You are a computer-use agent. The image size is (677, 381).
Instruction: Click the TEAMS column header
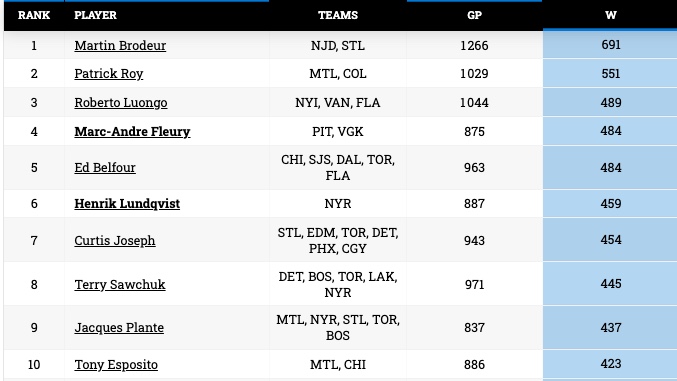click(338, 15)
